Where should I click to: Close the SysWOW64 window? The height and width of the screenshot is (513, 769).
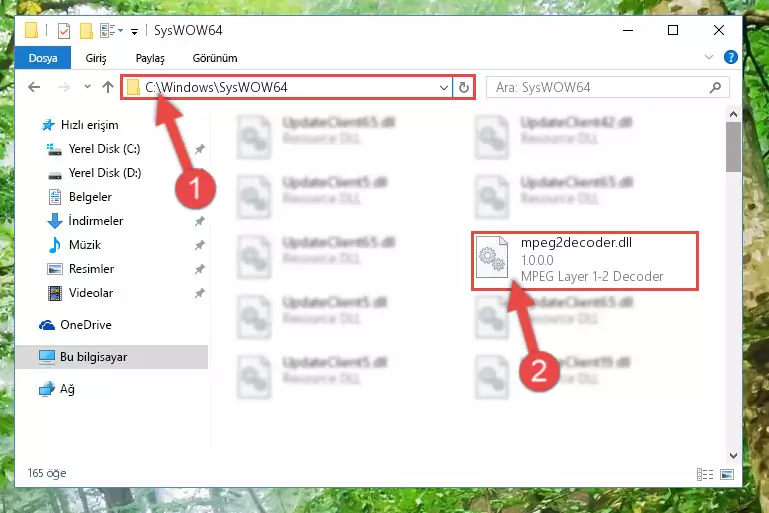[718, 30]
